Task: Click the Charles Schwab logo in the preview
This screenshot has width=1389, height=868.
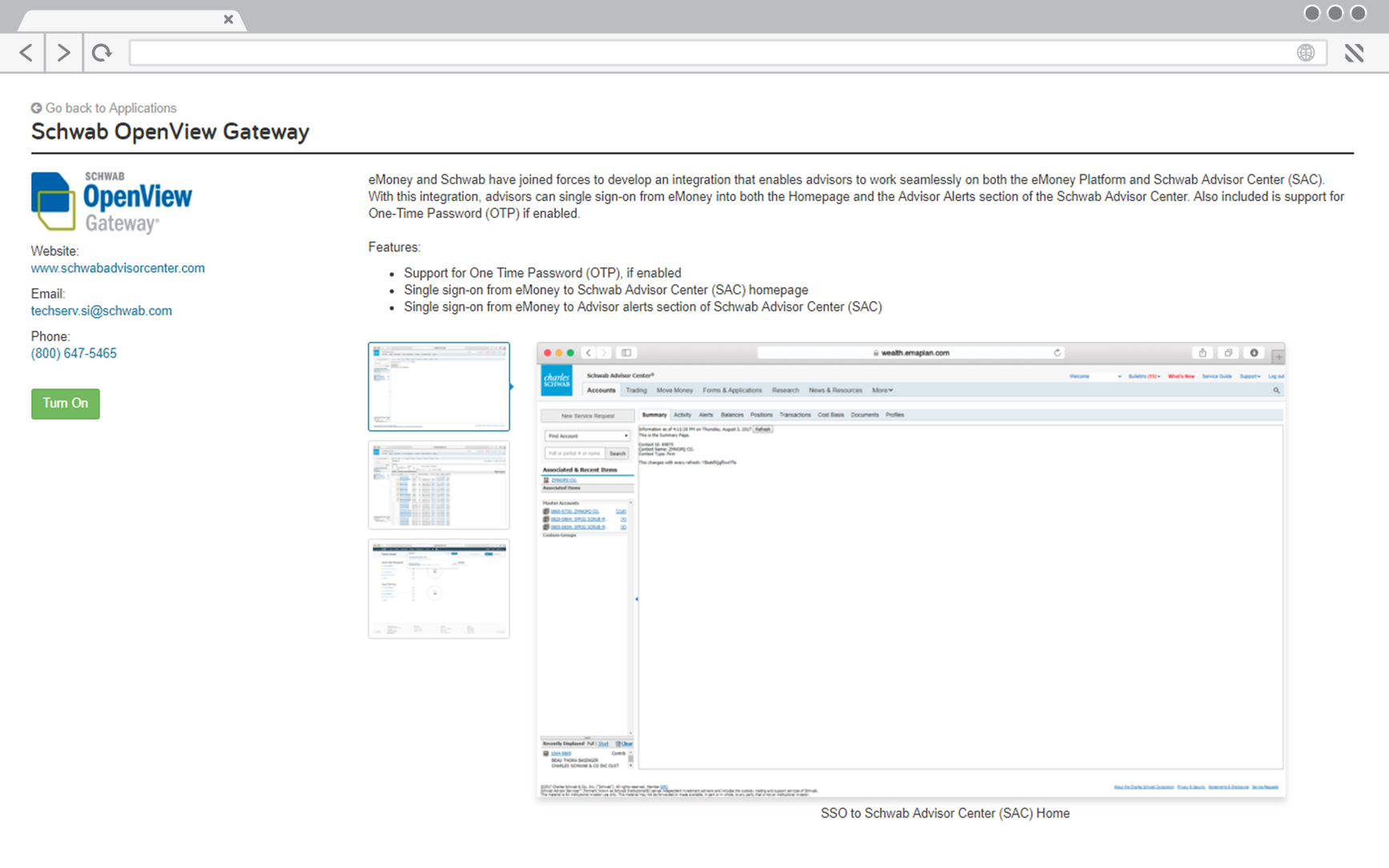Action: (557, 380)
